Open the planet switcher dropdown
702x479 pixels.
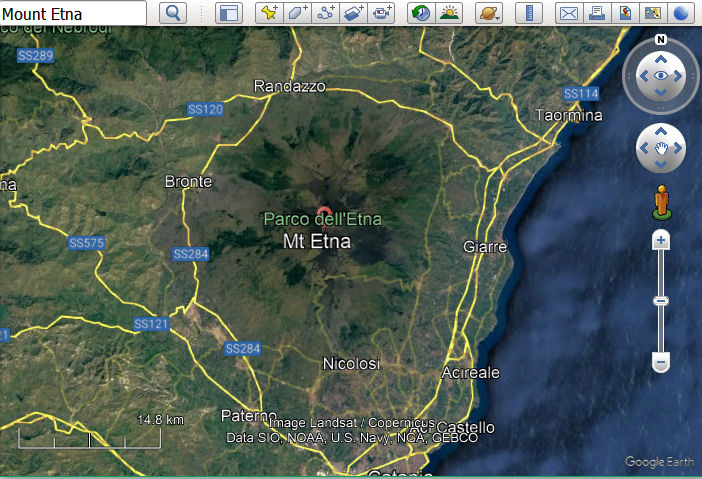[x=488, y=13]
